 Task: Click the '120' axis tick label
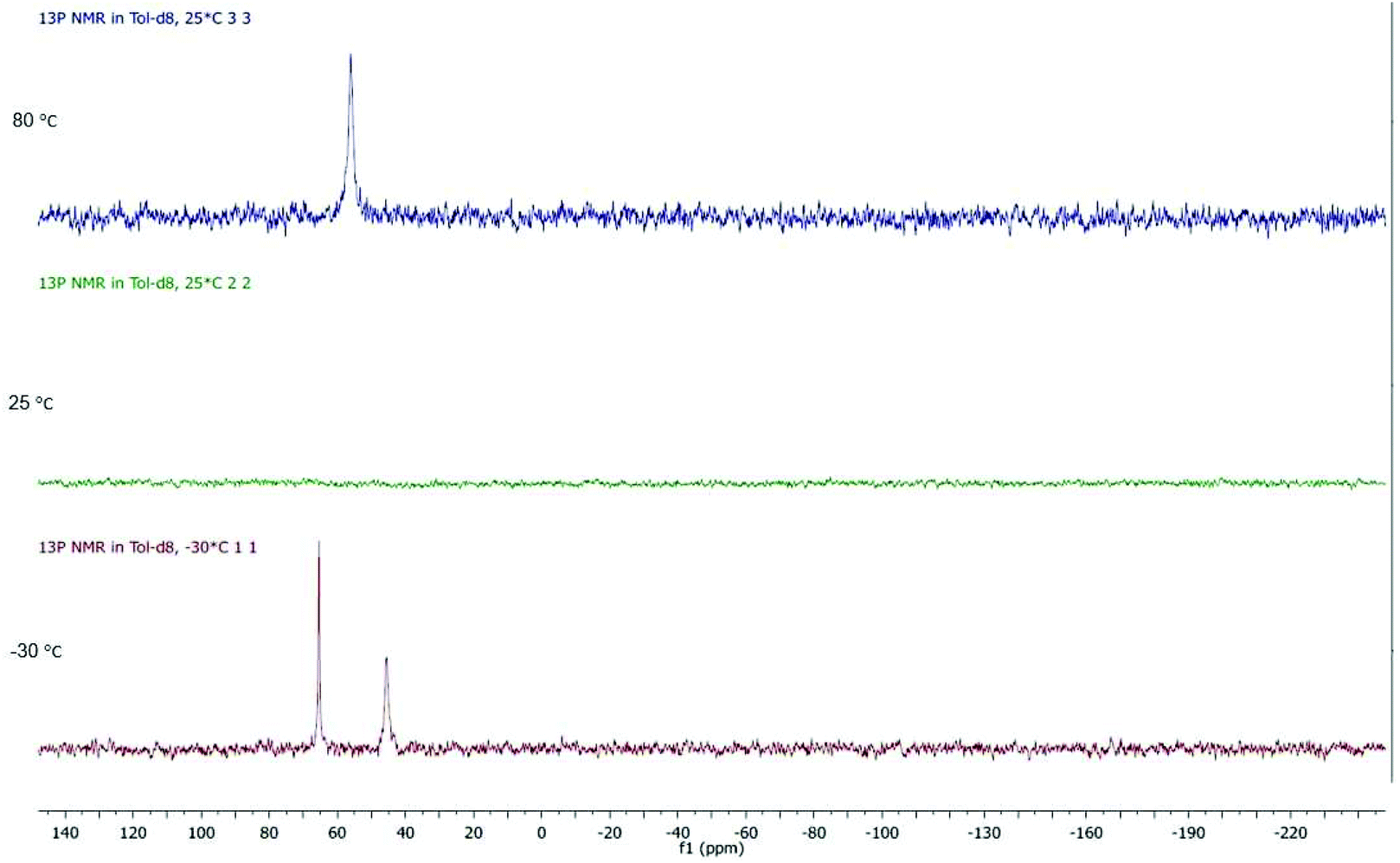click(133, 833)
